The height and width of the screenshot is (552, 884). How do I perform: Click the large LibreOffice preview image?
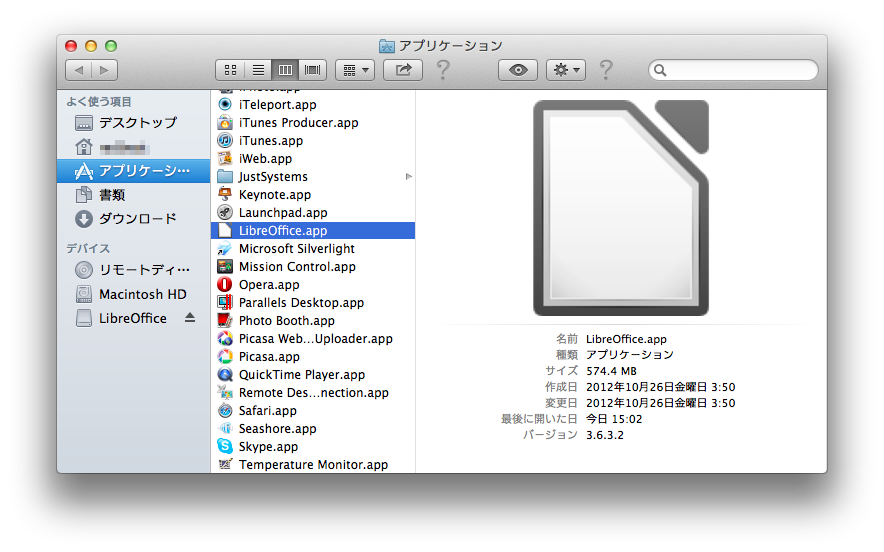click(x=621, y=208)
